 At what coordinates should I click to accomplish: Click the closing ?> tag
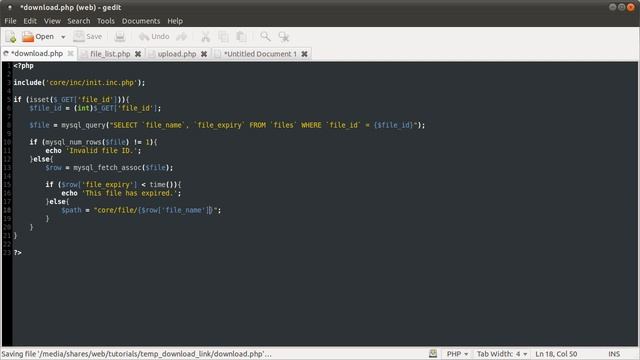tap(18, 253)
